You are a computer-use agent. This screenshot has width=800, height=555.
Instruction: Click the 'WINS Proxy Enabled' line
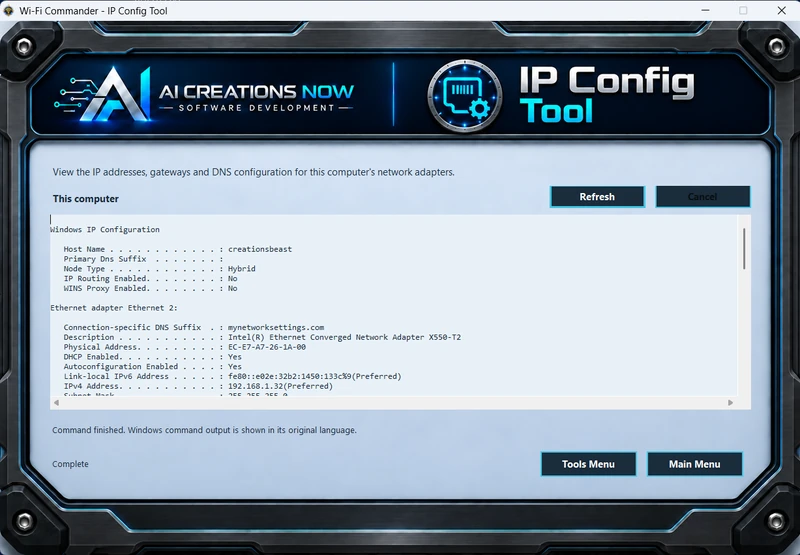[x=151, y=288]
